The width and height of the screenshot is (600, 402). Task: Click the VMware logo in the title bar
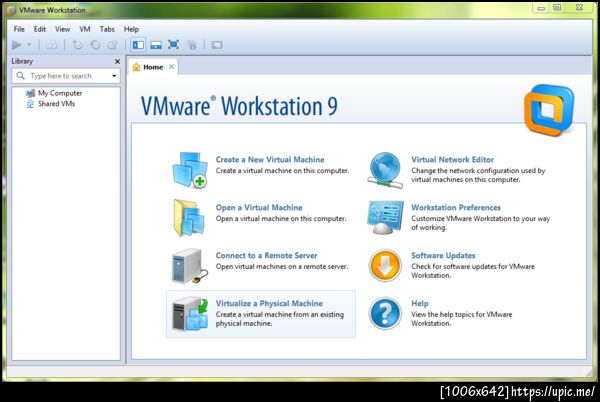coord(11,10)
